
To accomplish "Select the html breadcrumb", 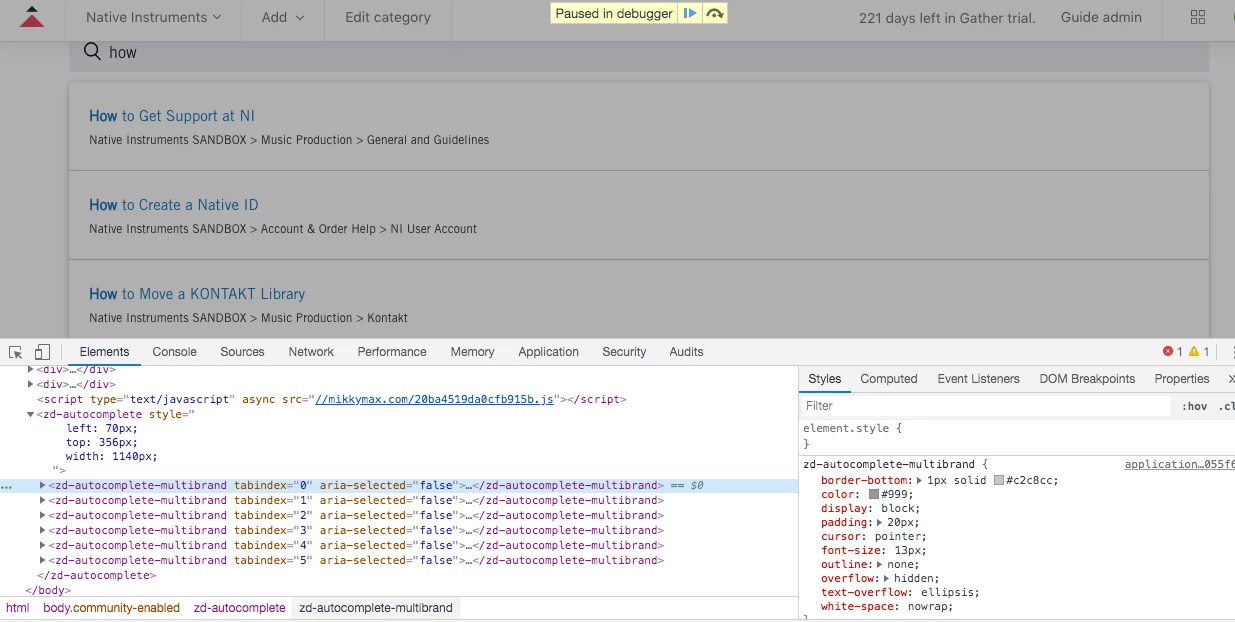I will pos(17,608).
